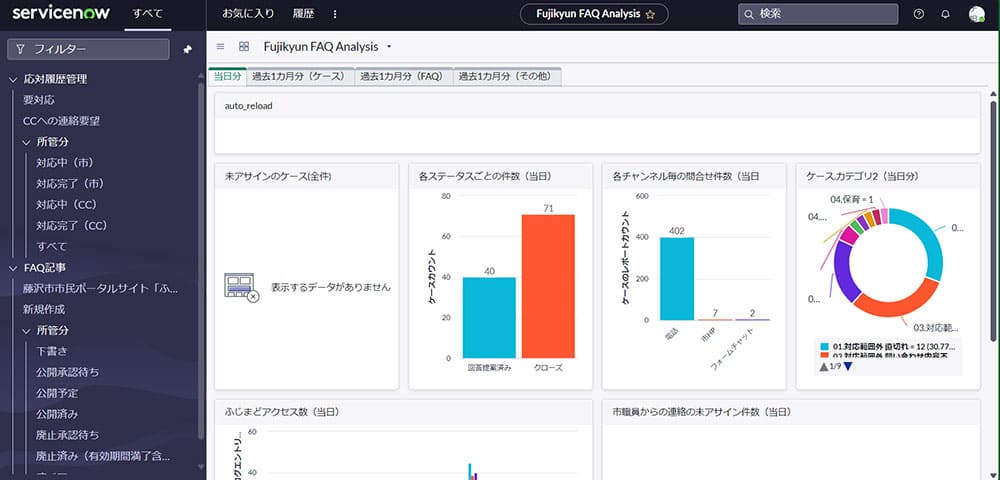Open the help question mark icon
1000x480 pixels.
pos(918,14)
